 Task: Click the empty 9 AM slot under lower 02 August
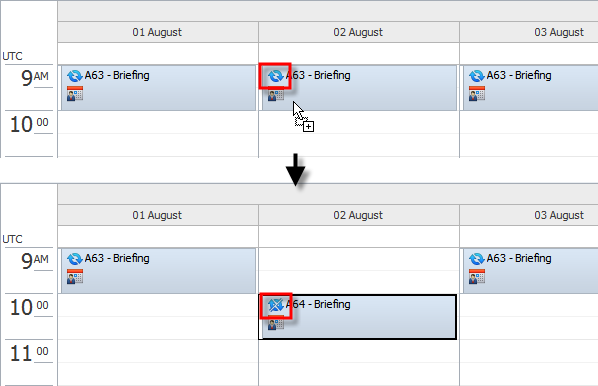(x=358, y=271)
